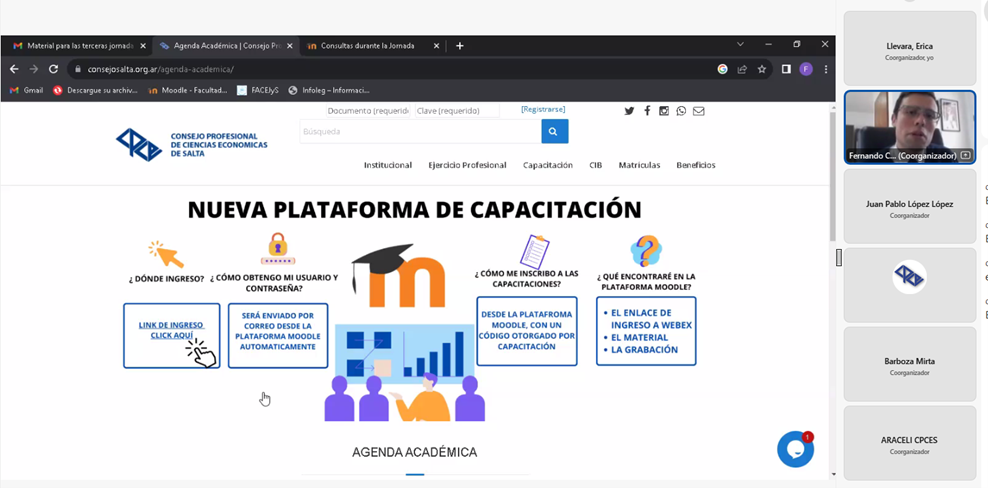Close the Consultas durante la Jornada tab
Image resolution: width=988 pixels, height=488 pixels.
tap(436, 46)
